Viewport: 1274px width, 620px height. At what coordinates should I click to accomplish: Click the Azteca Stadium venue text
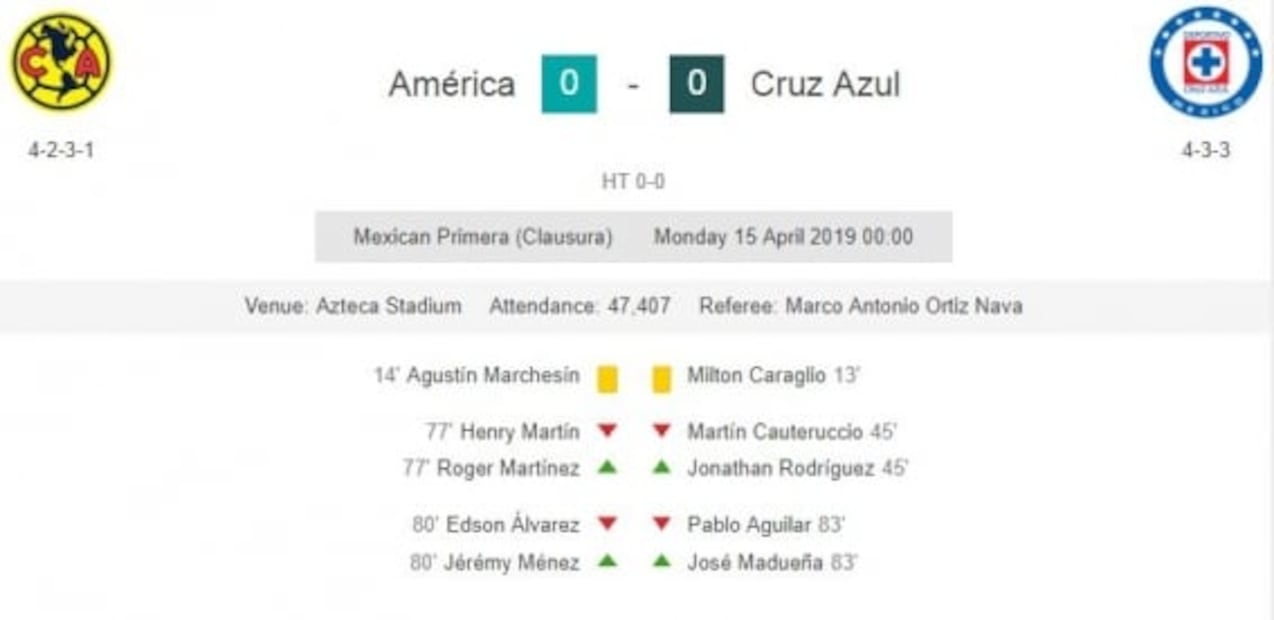point(388,306)
